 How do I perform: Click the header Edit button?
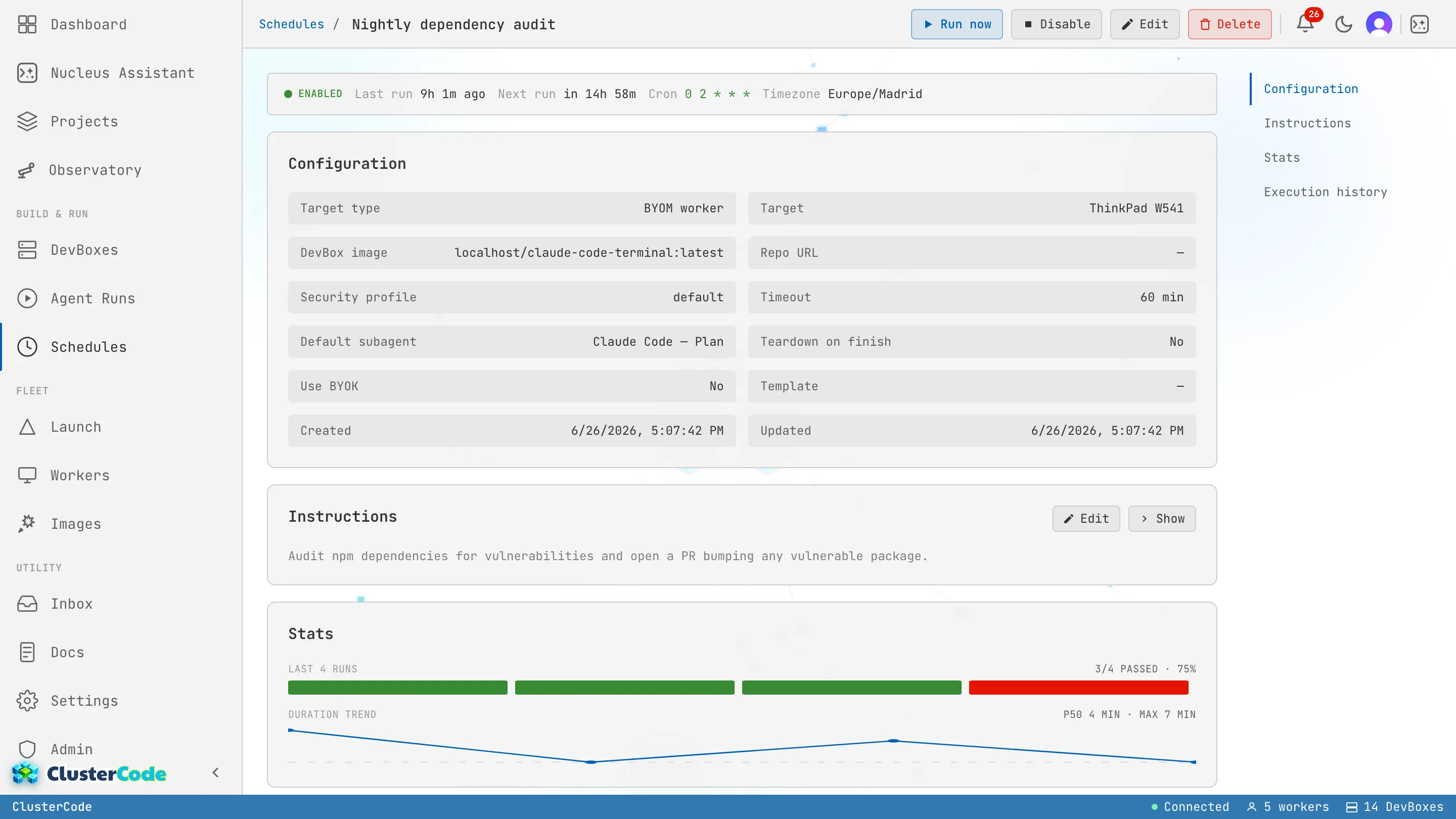tap(1145, 24)
